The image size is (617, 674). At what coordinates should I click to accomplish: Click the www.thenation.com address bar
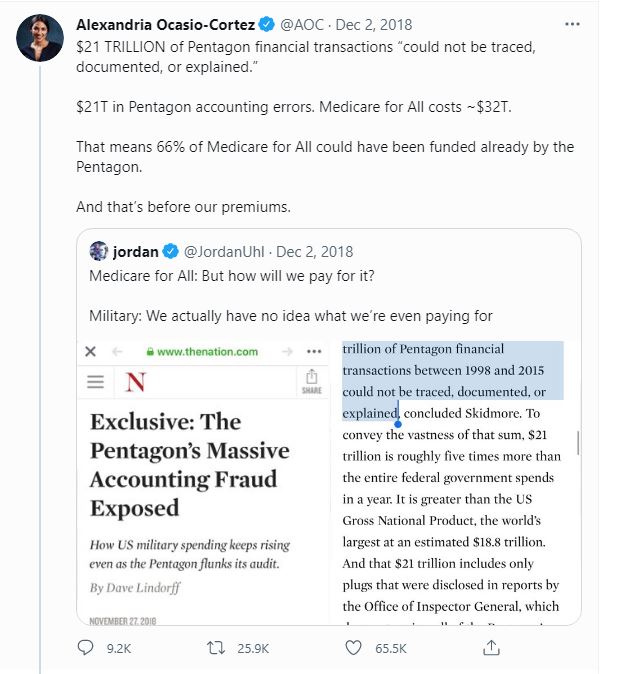205,352
